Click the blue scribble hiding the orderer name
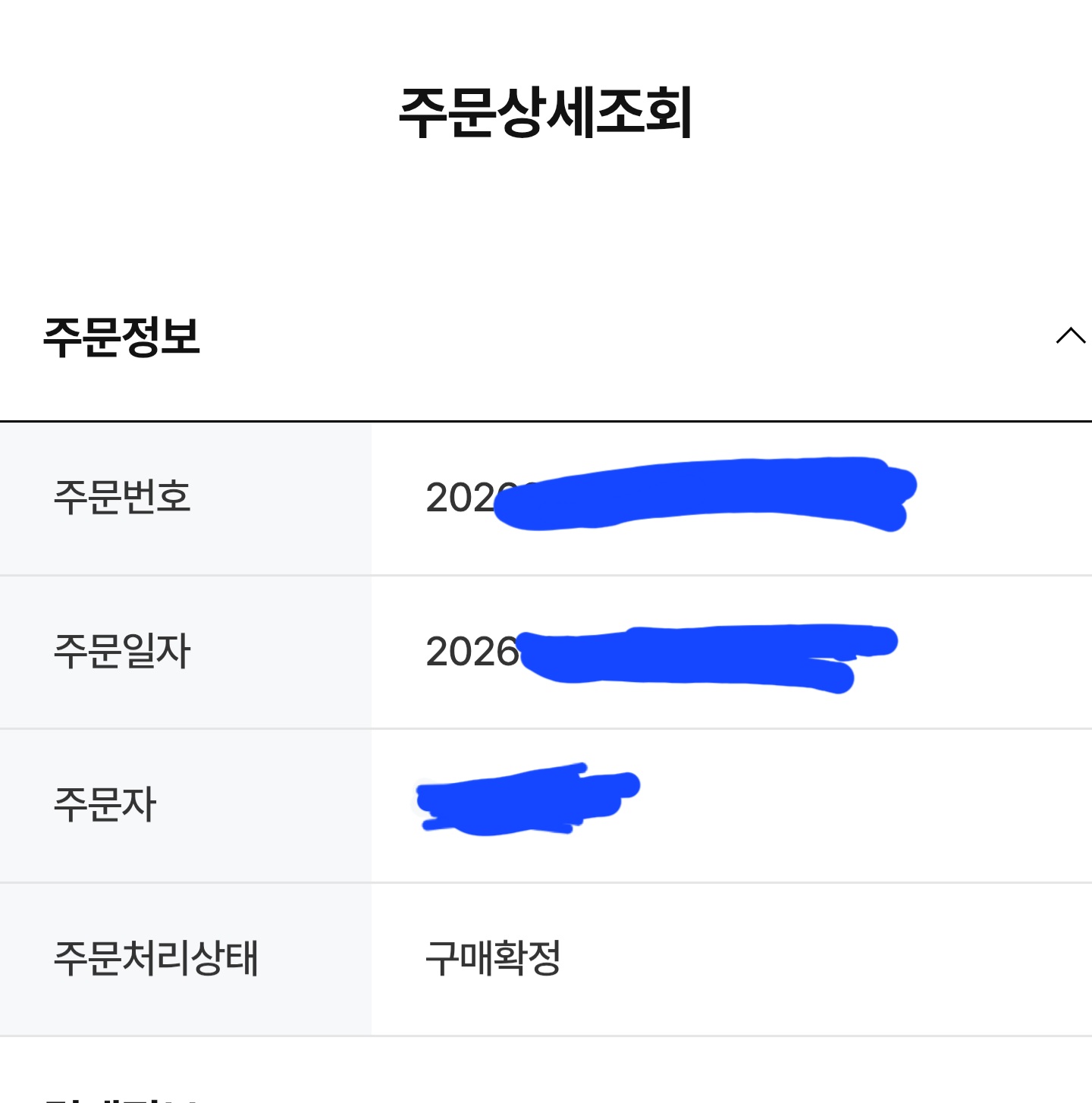 523,800
